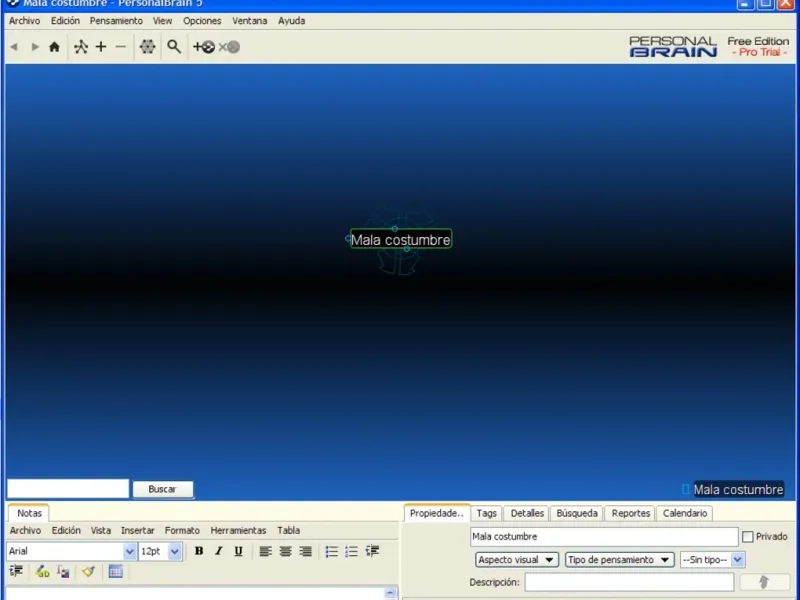Open the Aspecto visual button menu
Viewport: 800px width, 600px height.
516,560
